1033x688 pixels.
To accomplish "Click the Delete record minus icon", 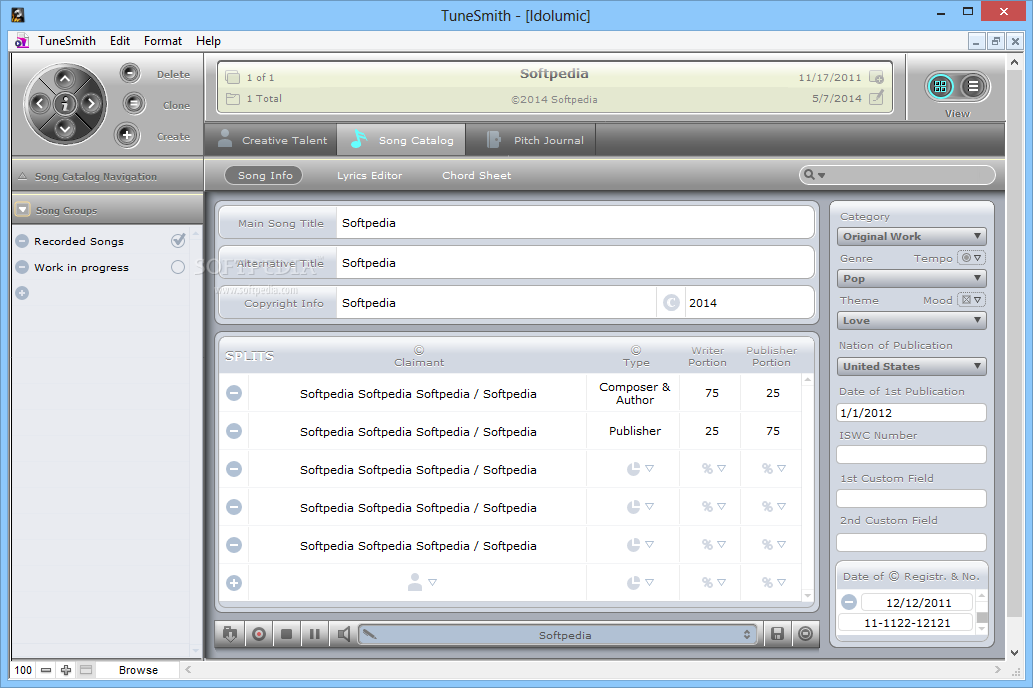I will coord(130,73).
